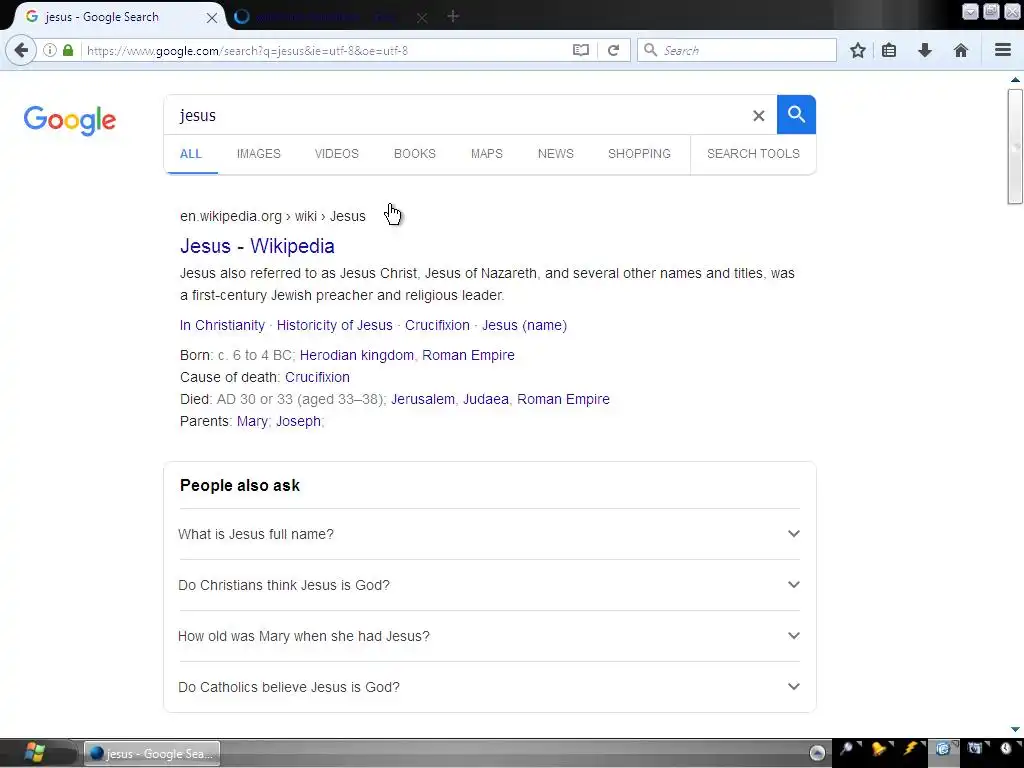Open the SEARCH TOOLS options
The height and width of the screenshot is (768, 1024).
pyautogui.click(x=753, y=153)
